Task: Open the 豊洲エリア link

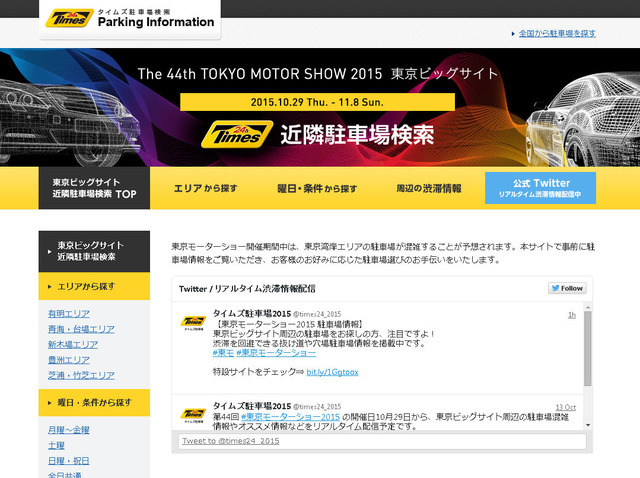Action: (69, 360)
